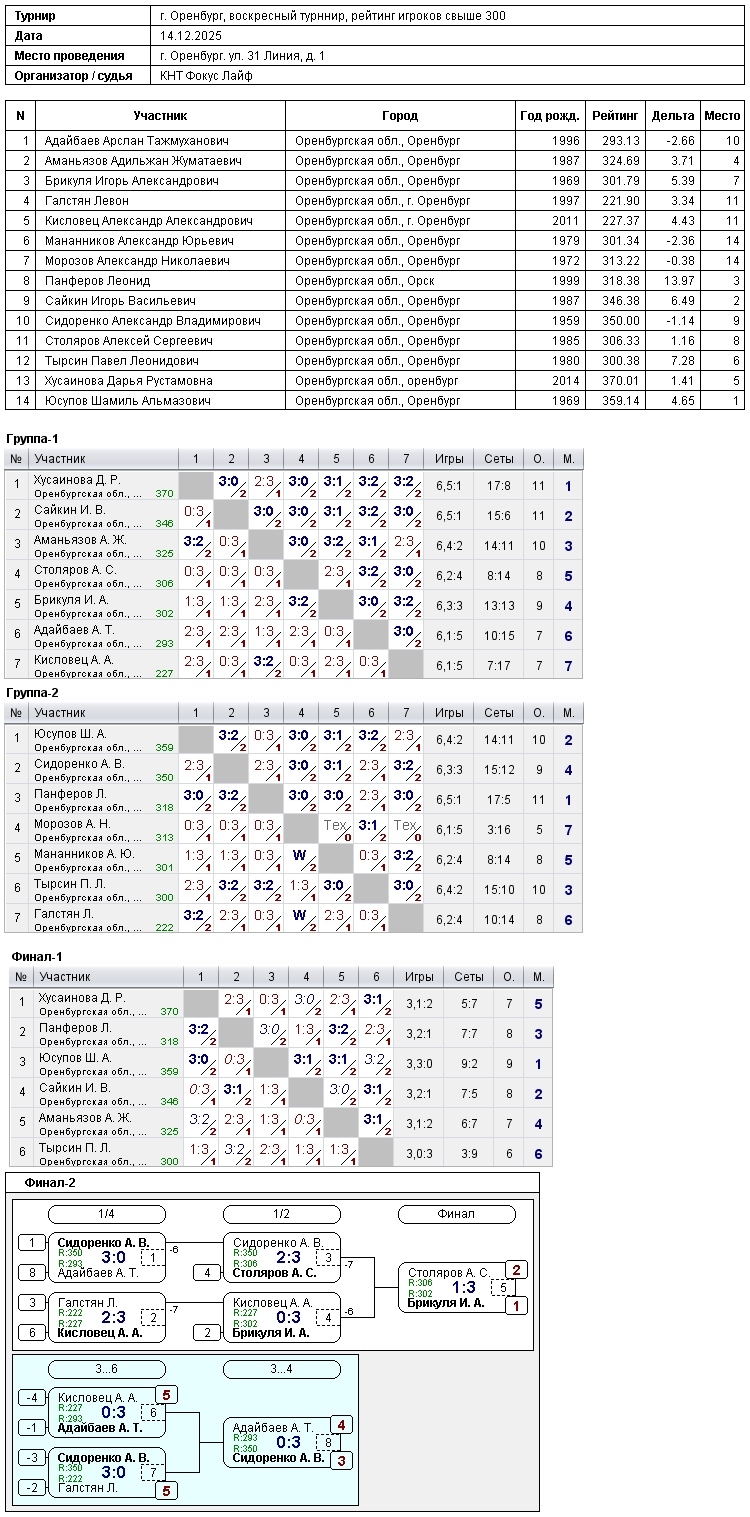Open the Финал-2 bracket heading

tap(50, 1183)
